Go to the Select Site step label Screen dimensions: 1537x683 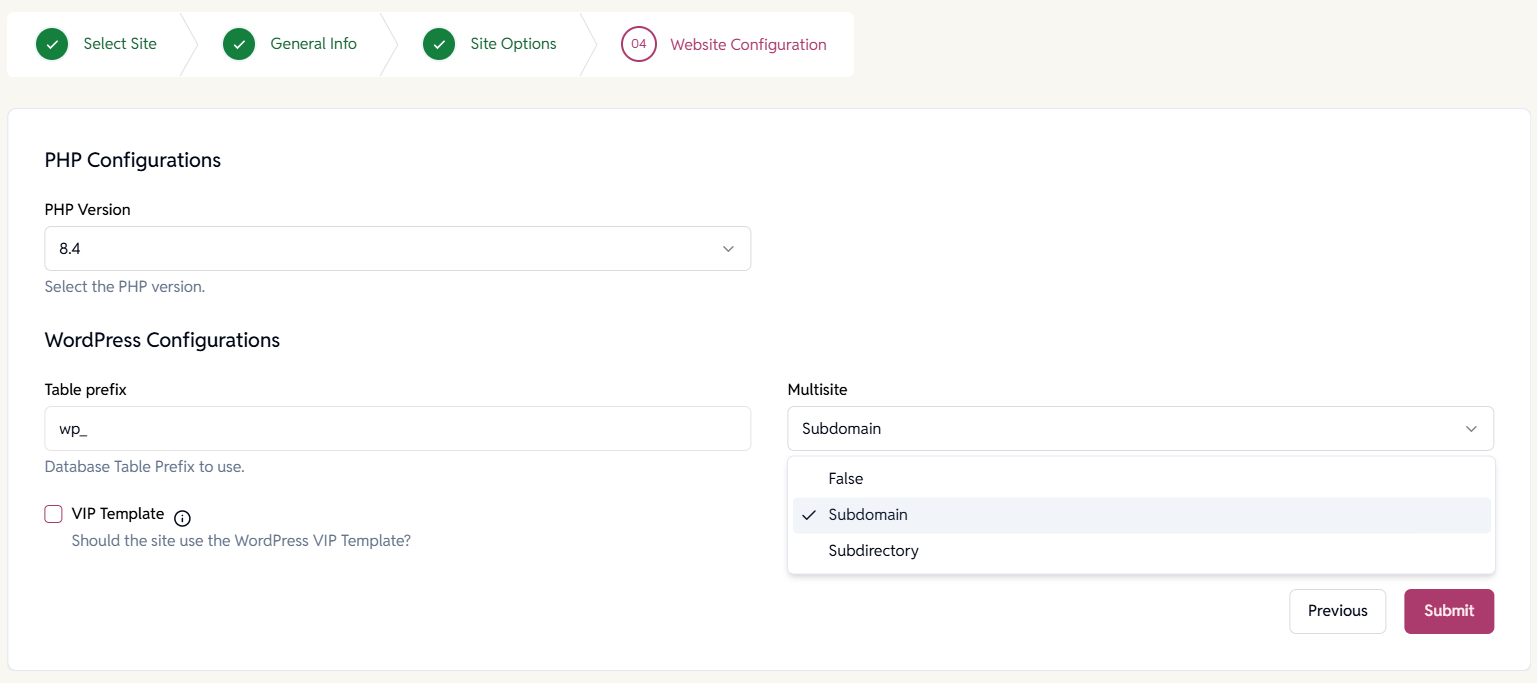120,44
